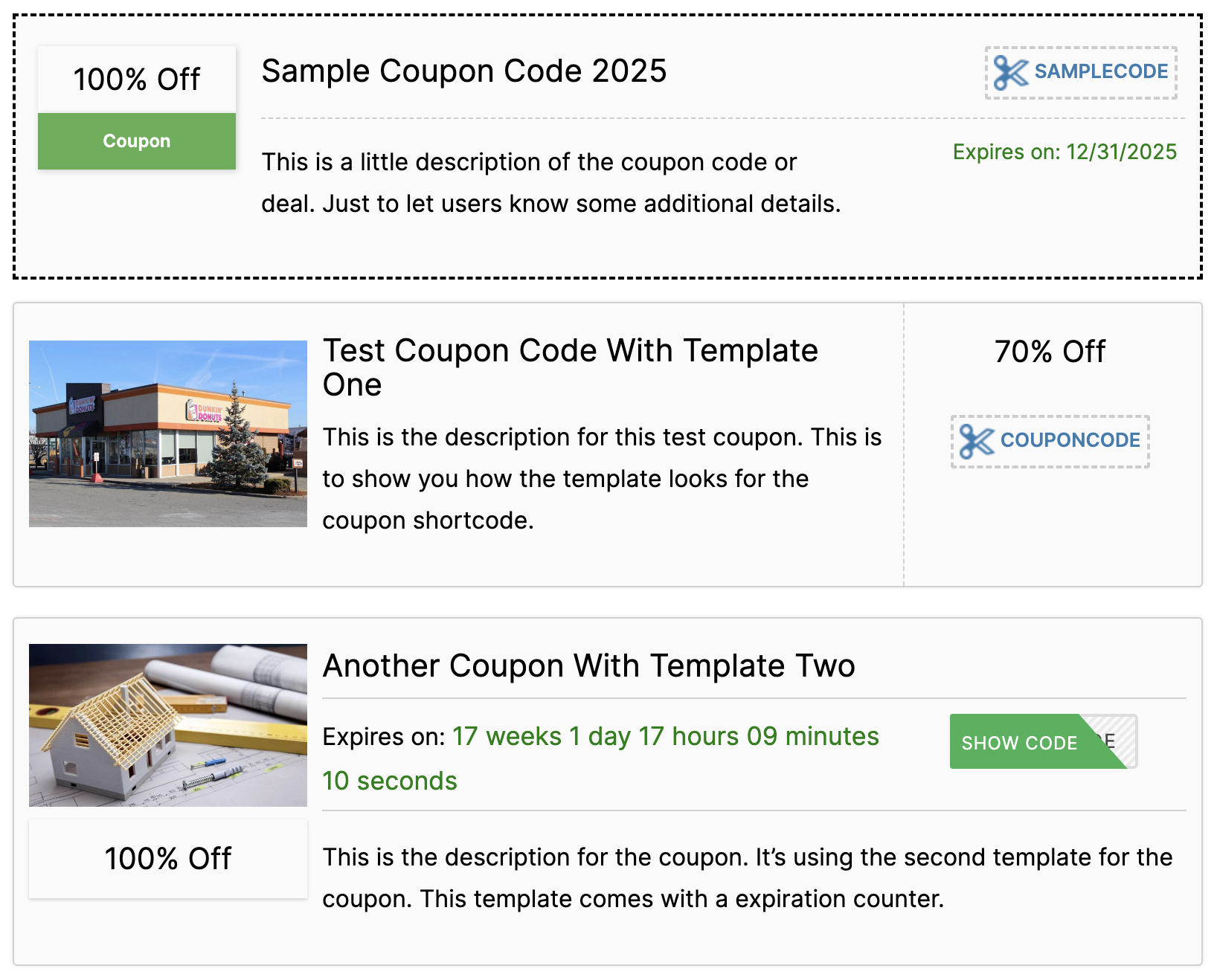Click the Sample Coupon Code 2025 title

point(463,71)
